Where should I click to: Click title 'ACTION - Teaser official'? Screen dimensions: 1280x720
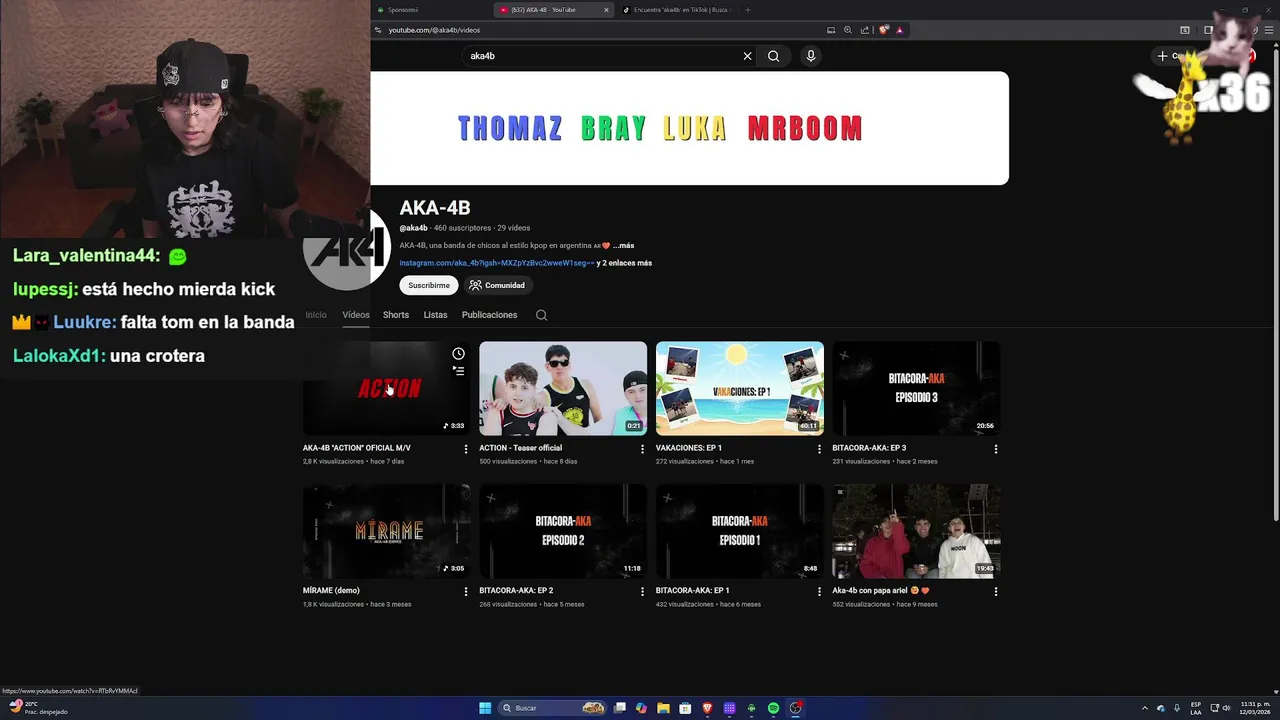tap(520, 448)
